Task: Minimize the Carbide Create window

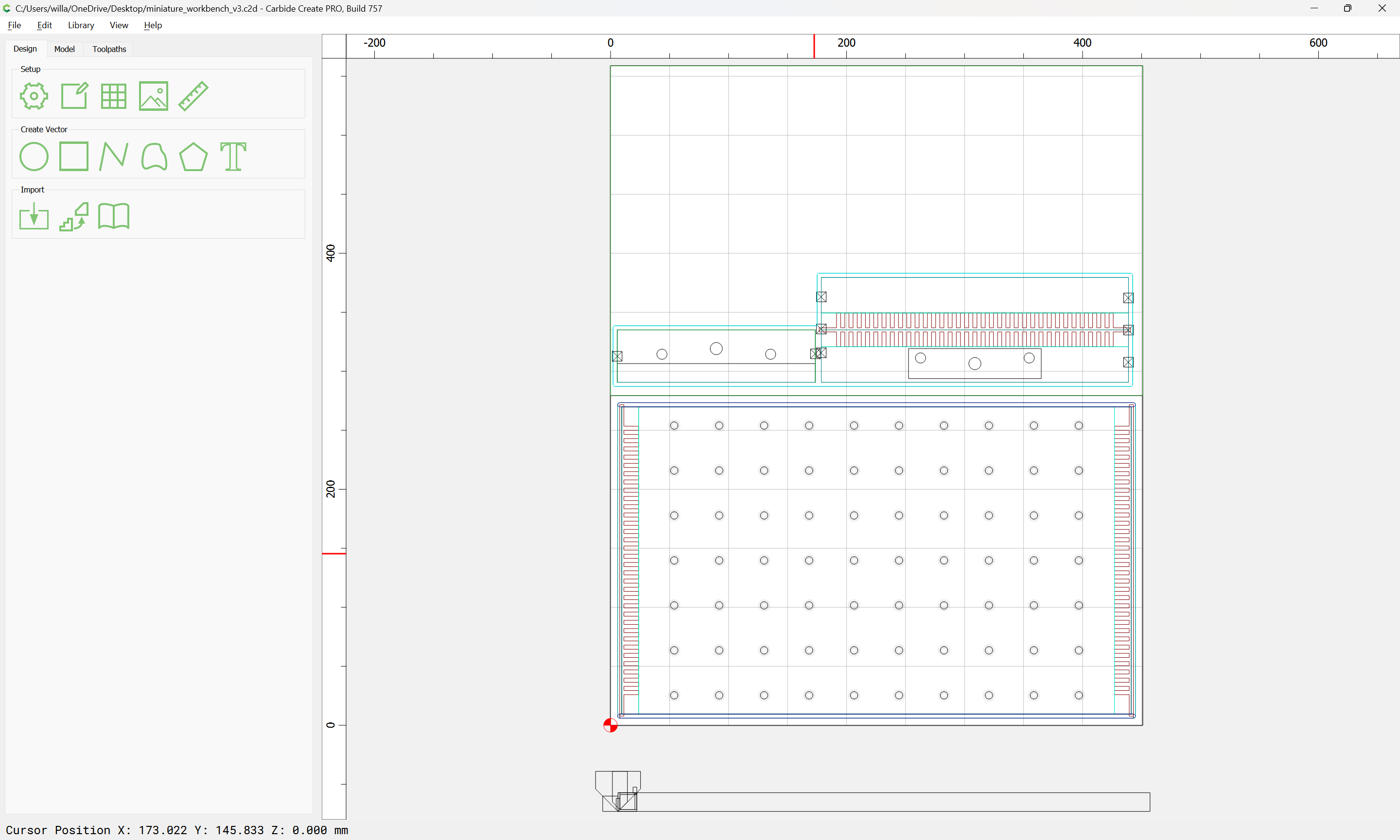Action: (1314, 8)
